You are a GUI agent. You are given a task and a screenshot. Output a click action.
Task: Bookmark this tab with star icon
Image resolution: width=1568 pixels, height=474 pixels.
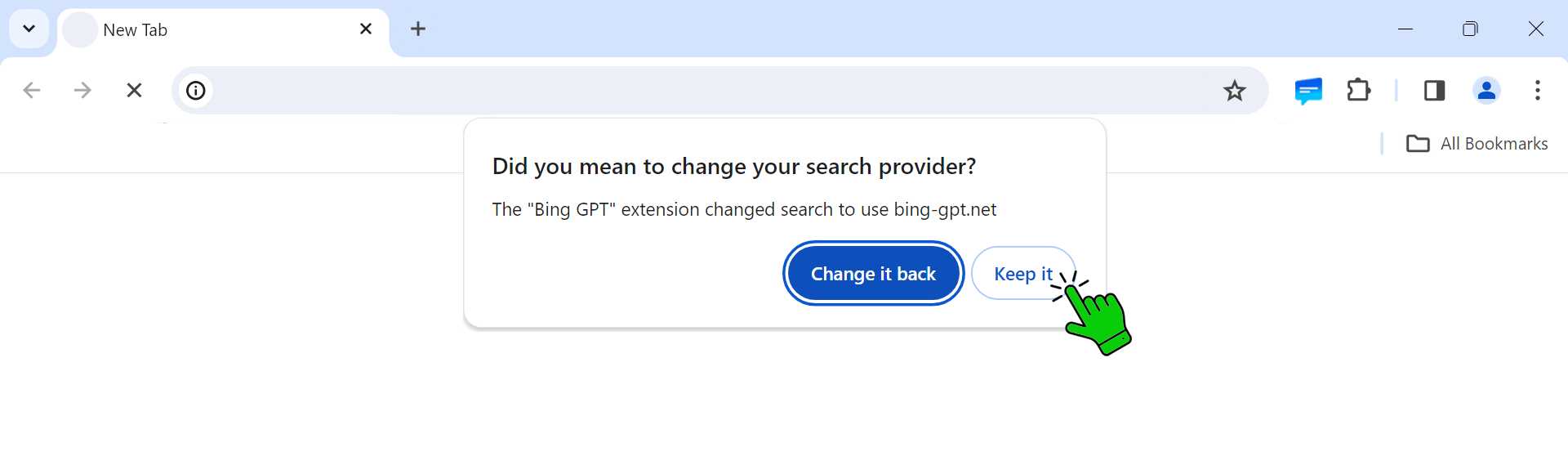pyautogui.click(x=1234, y=91)
